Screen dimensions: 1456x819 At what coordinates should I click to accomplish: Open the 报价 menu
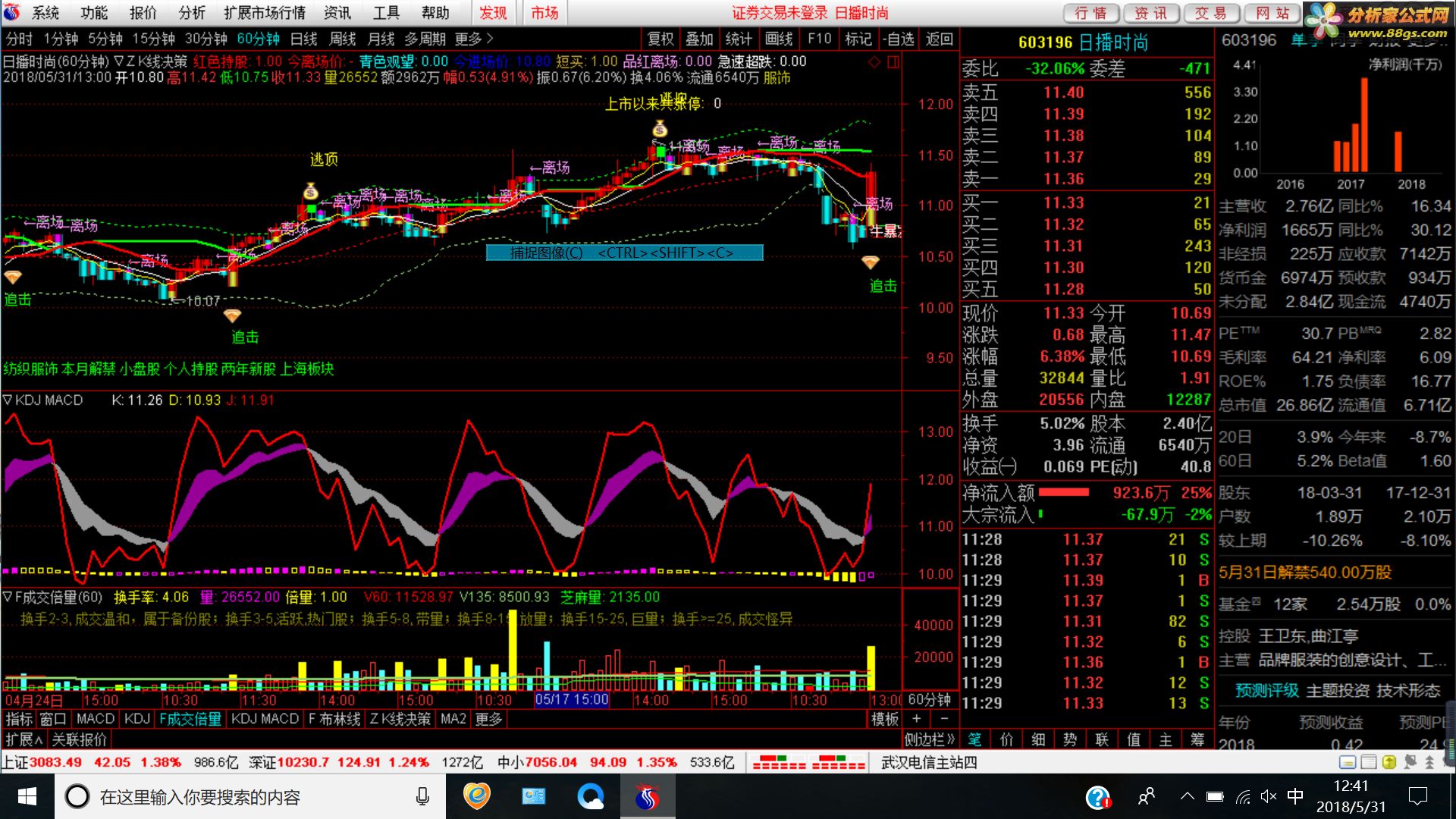tap(143, 13)
